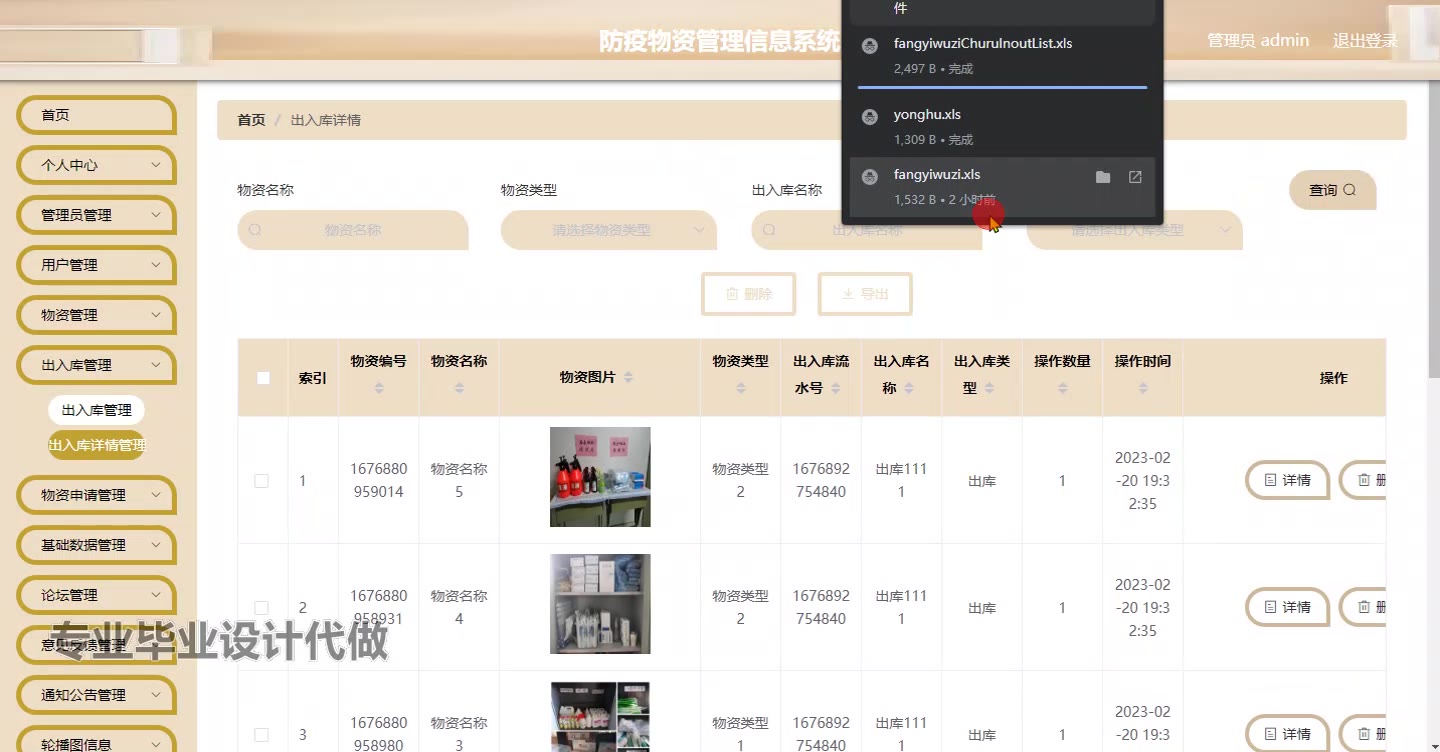Screen dimensions: 1440x752
Task: Click 详情 button for row 3
Action: pyautogui.click(x=1287, y=734)
